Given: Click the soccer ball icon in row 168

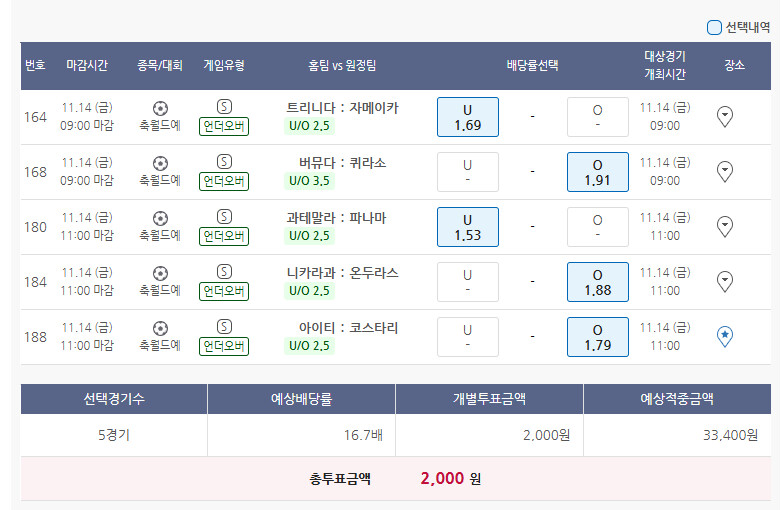Looking at the screenshot, I should click(x=160, y=162).
